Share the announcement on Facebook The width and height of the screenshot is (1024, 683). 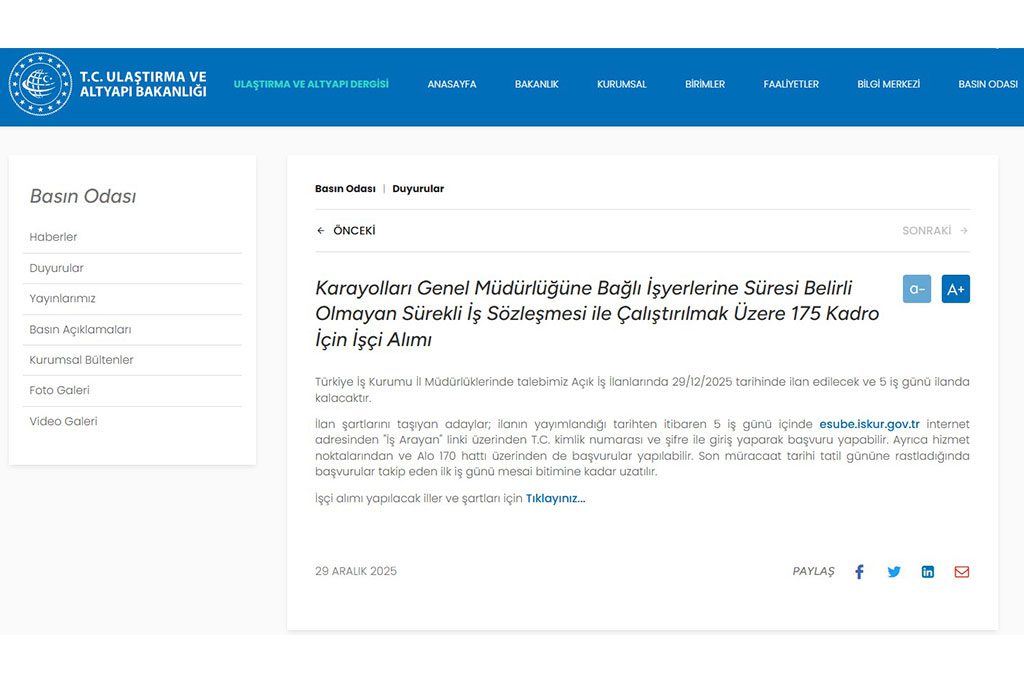(x=859, y=572)
